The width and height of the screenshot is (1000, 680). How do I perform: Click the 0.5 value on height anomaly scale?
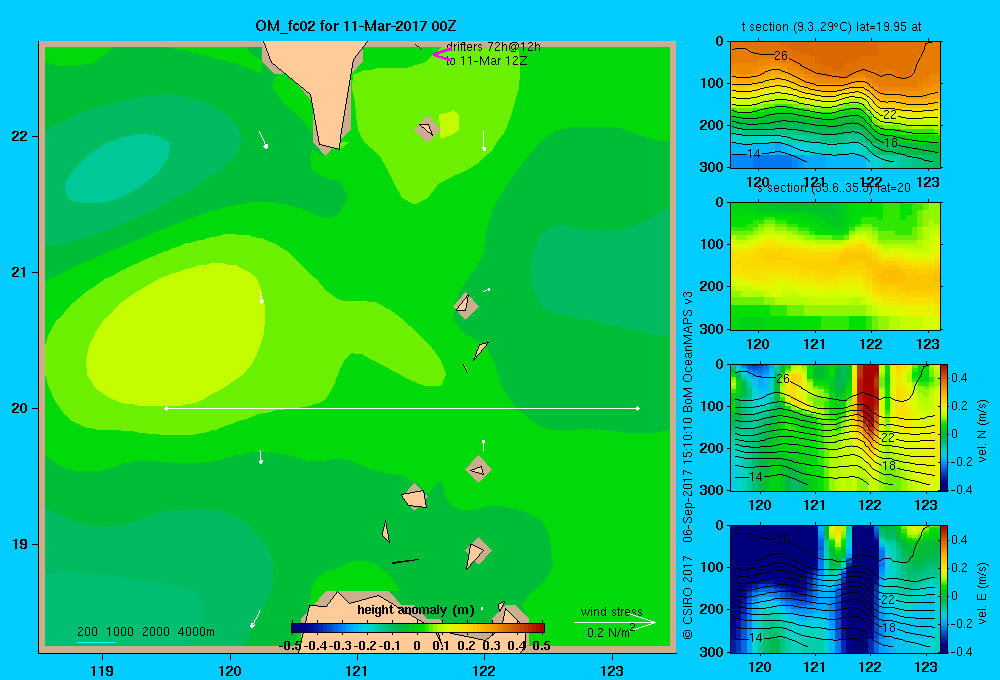coord(541,646)
